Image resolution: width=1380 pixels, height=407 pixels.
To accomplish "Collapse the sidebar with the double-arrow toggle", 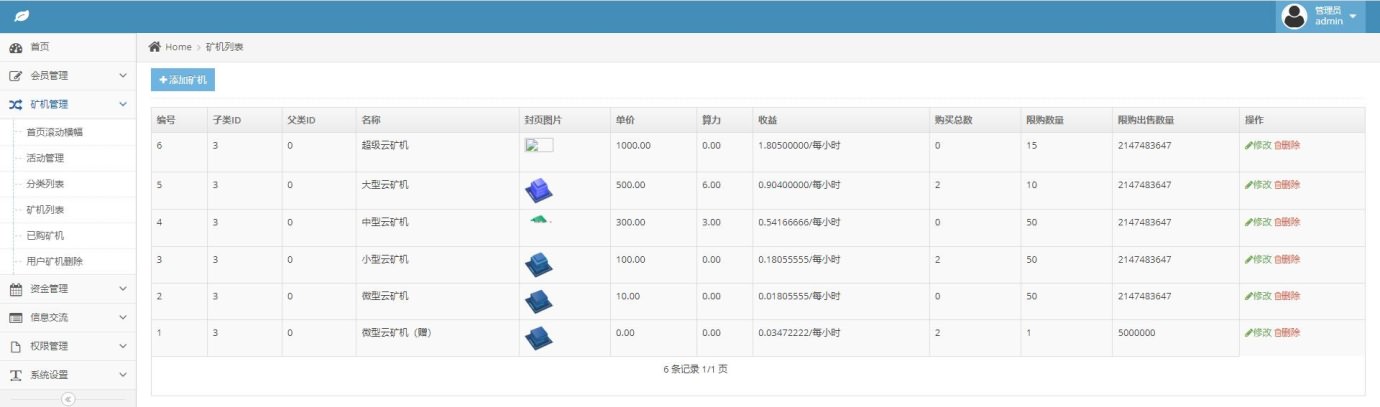I will (x=68, y=399).
